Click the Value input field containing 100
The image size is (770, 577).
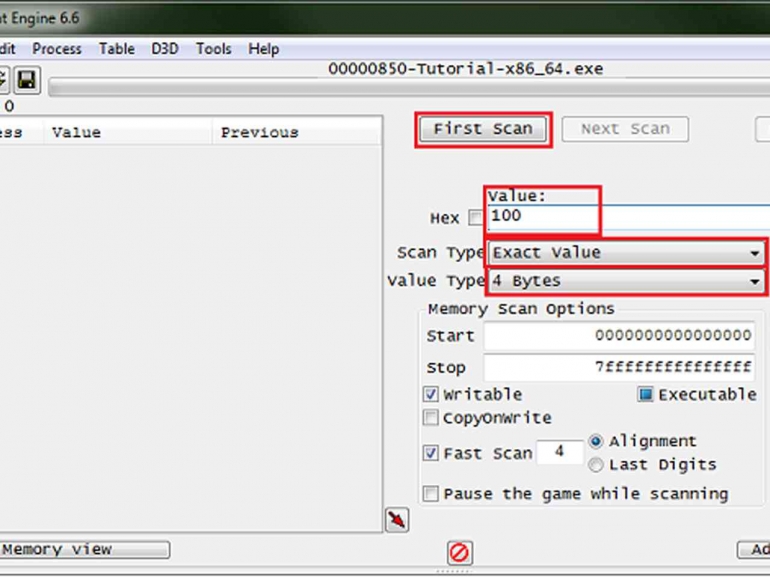629,217
